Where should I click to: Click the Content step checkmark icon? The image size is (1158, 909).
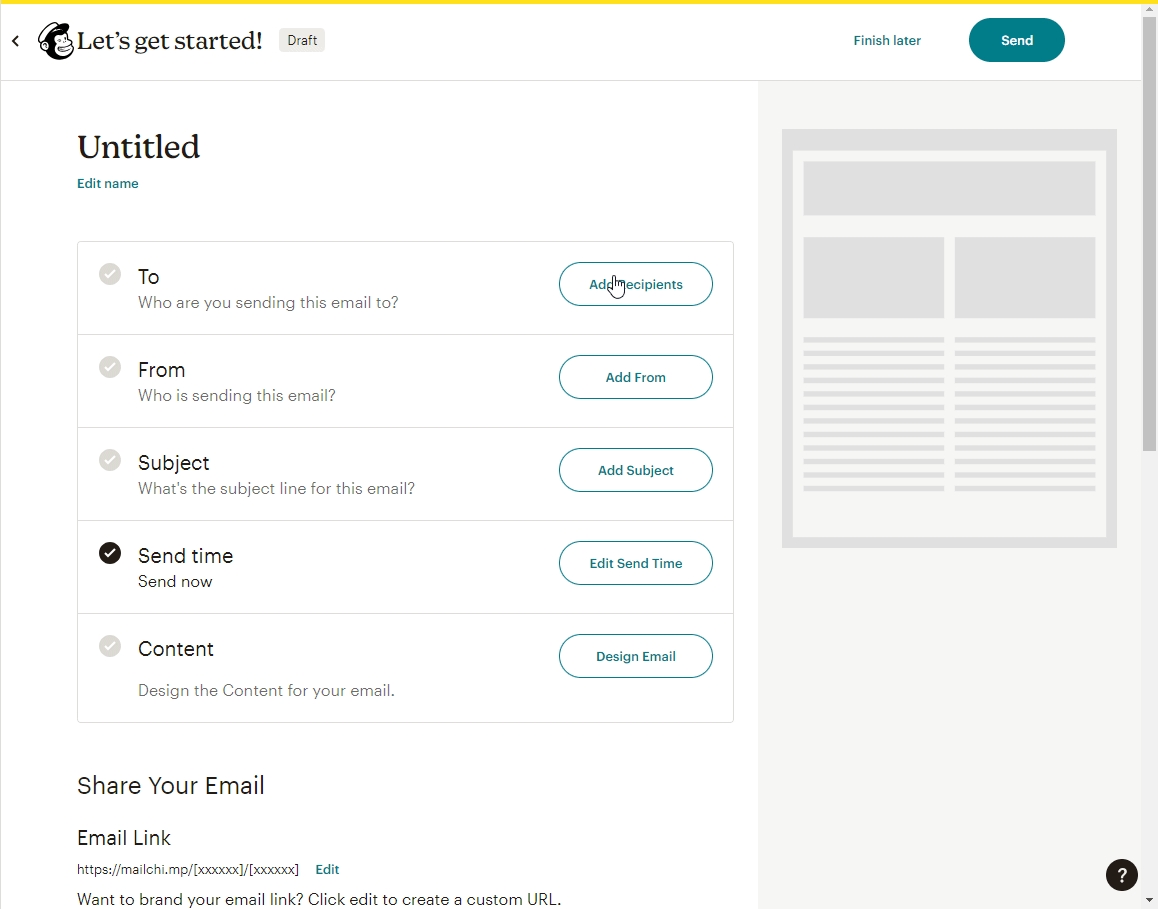(110, 646)
